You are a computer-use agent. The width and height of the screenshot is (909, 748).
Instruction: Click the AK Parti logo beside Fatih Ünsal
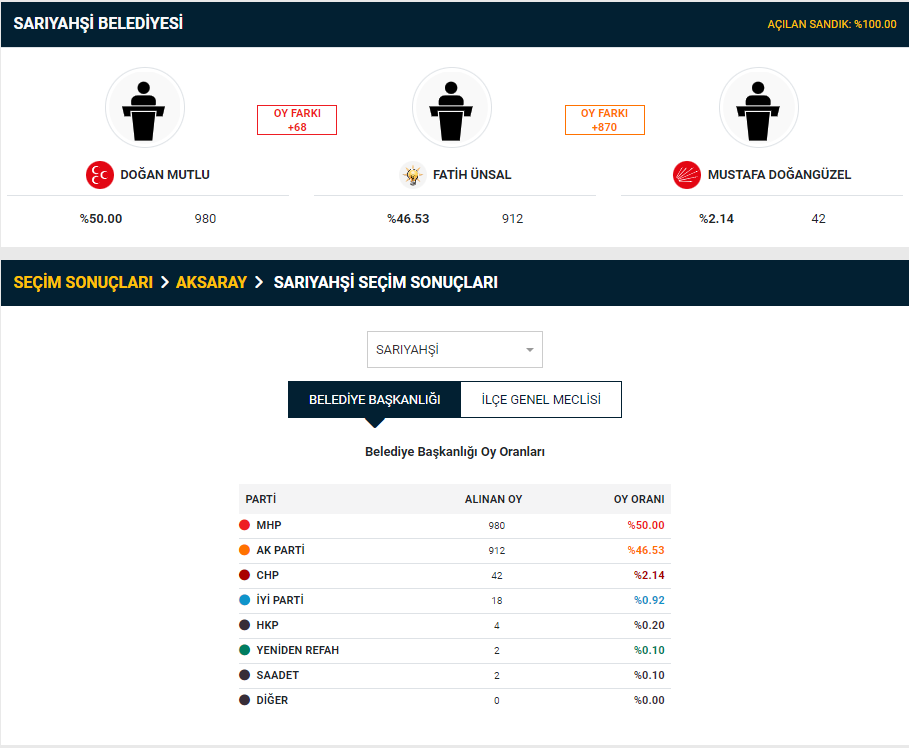[413, 175]
